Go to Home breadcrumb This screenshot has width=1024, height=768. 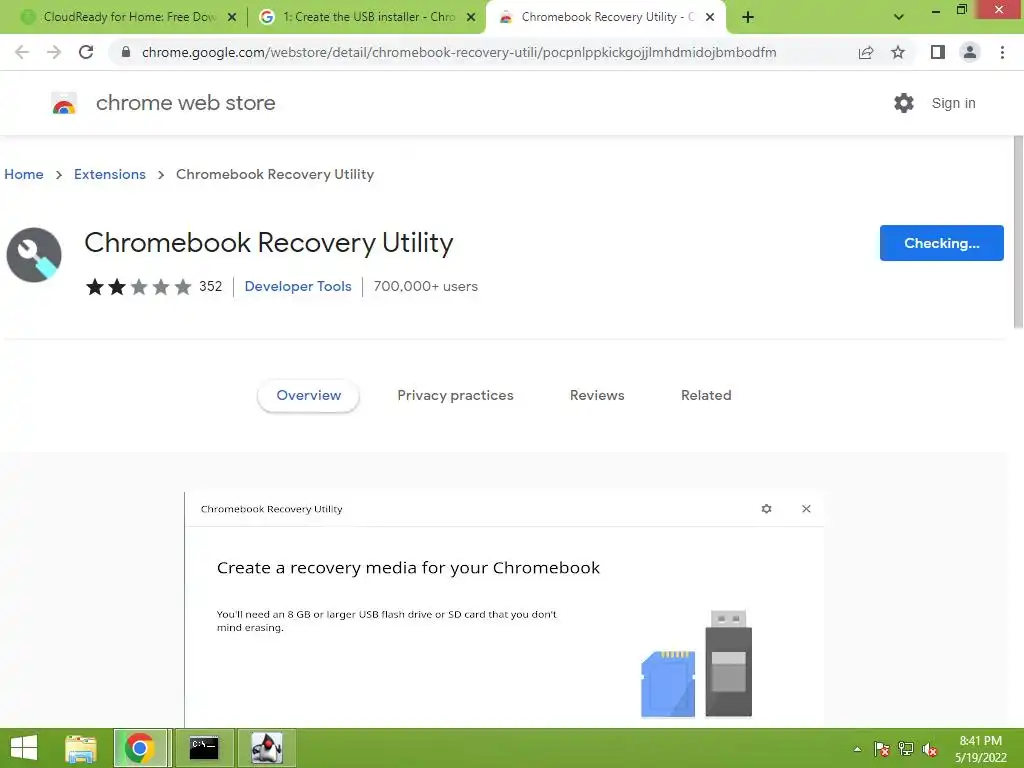24,174
